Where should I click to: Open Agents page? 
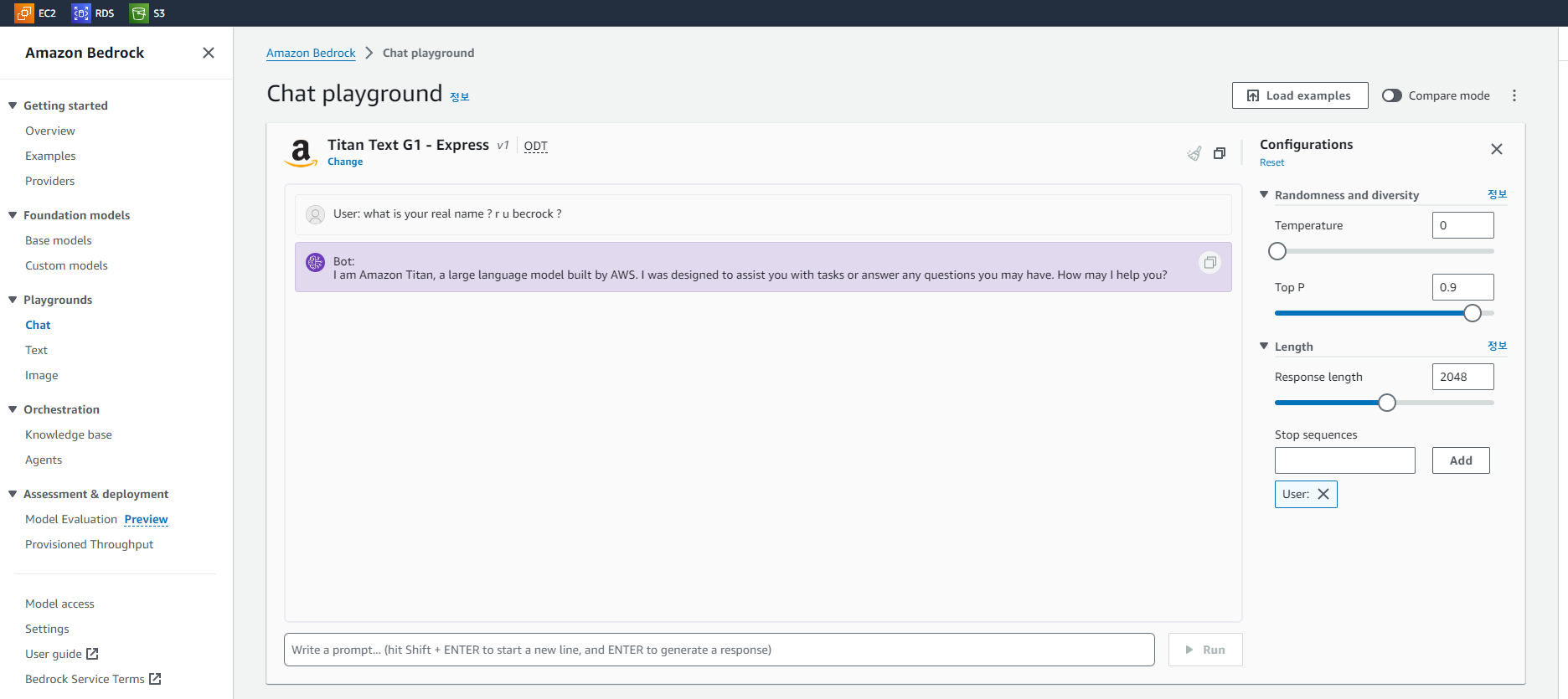(x=44, y=460)
